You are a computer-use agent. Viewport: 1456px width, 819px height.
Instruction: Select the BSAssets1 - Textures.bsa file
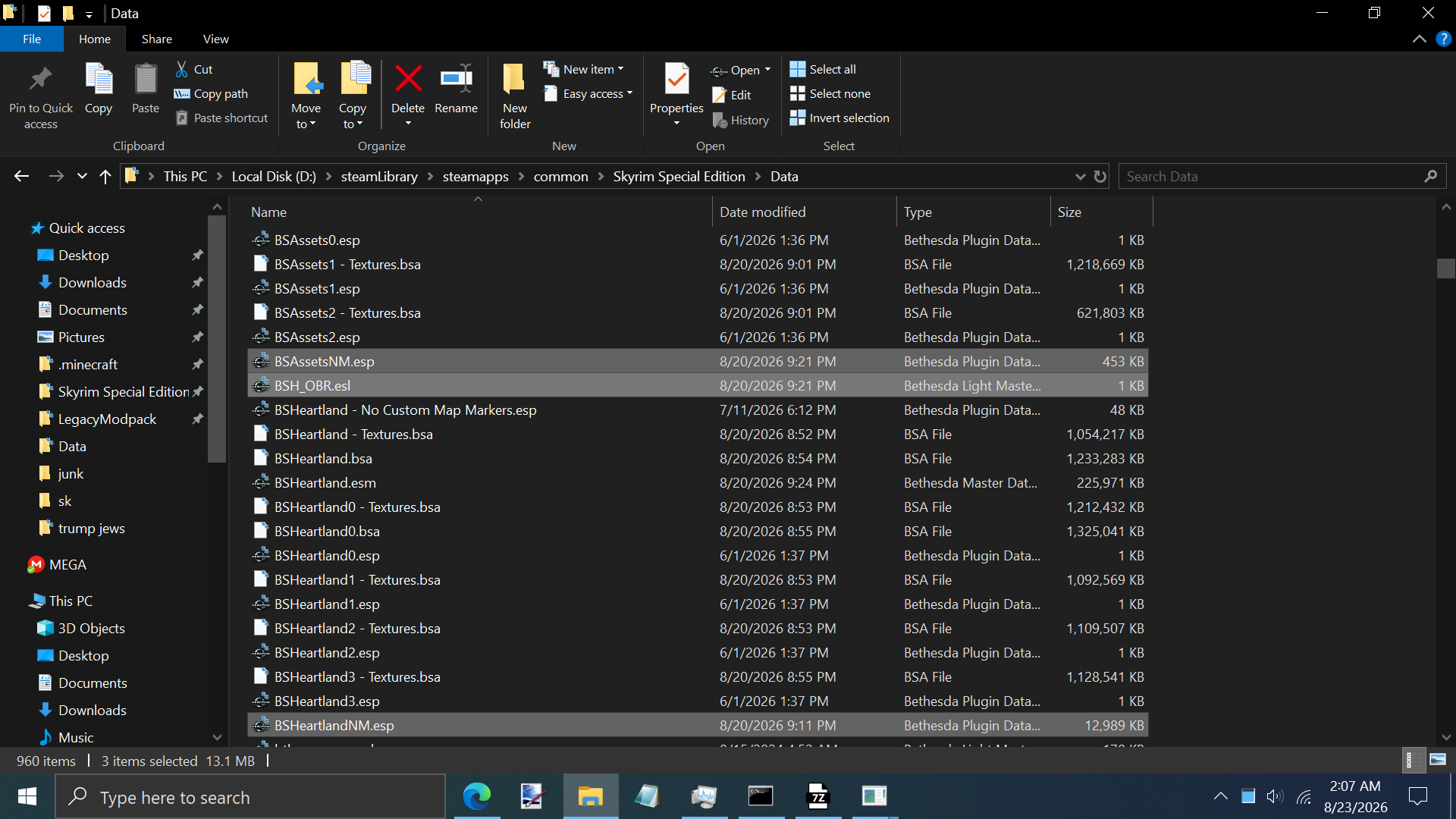698,265
